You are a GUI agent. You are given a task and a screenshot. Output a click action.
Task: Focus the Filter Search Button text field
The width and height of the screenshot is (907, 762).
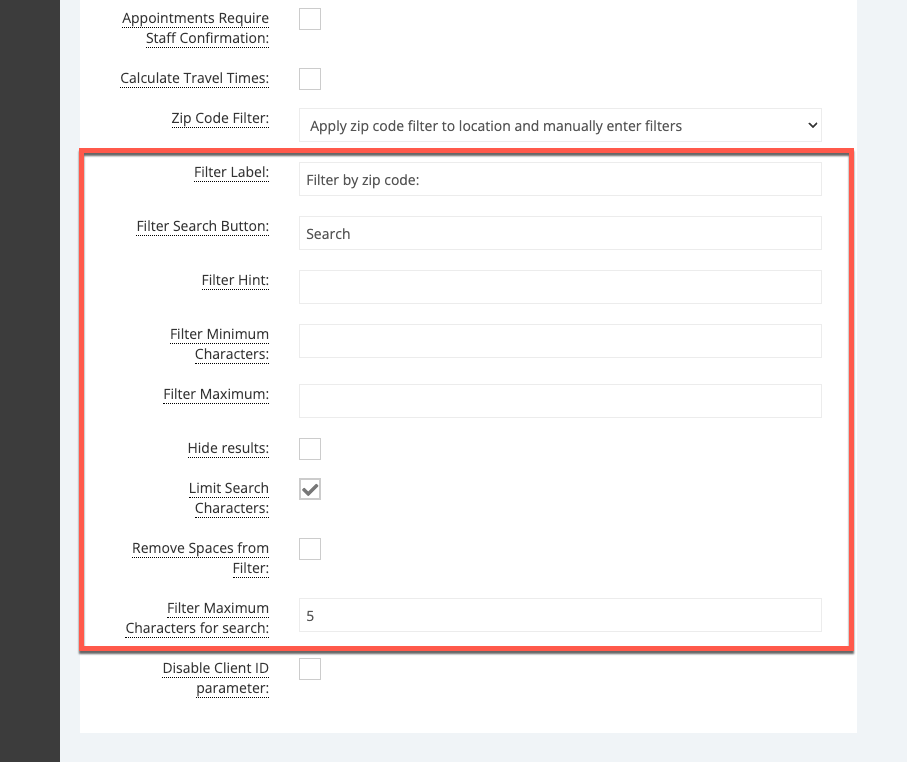click(560, 234)
